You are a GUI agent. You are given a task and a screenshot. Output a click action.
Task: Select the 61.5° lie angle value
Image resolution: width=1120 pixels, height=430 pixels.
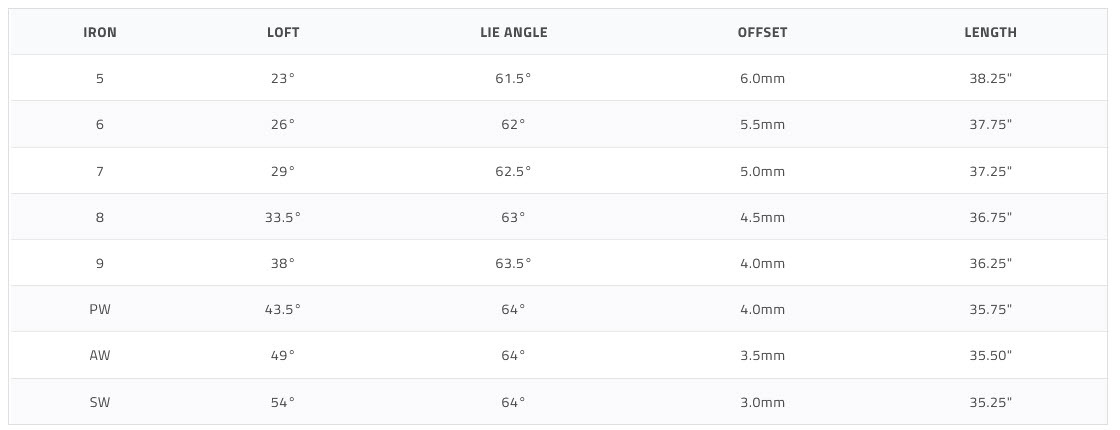click(x=514, y=78)
